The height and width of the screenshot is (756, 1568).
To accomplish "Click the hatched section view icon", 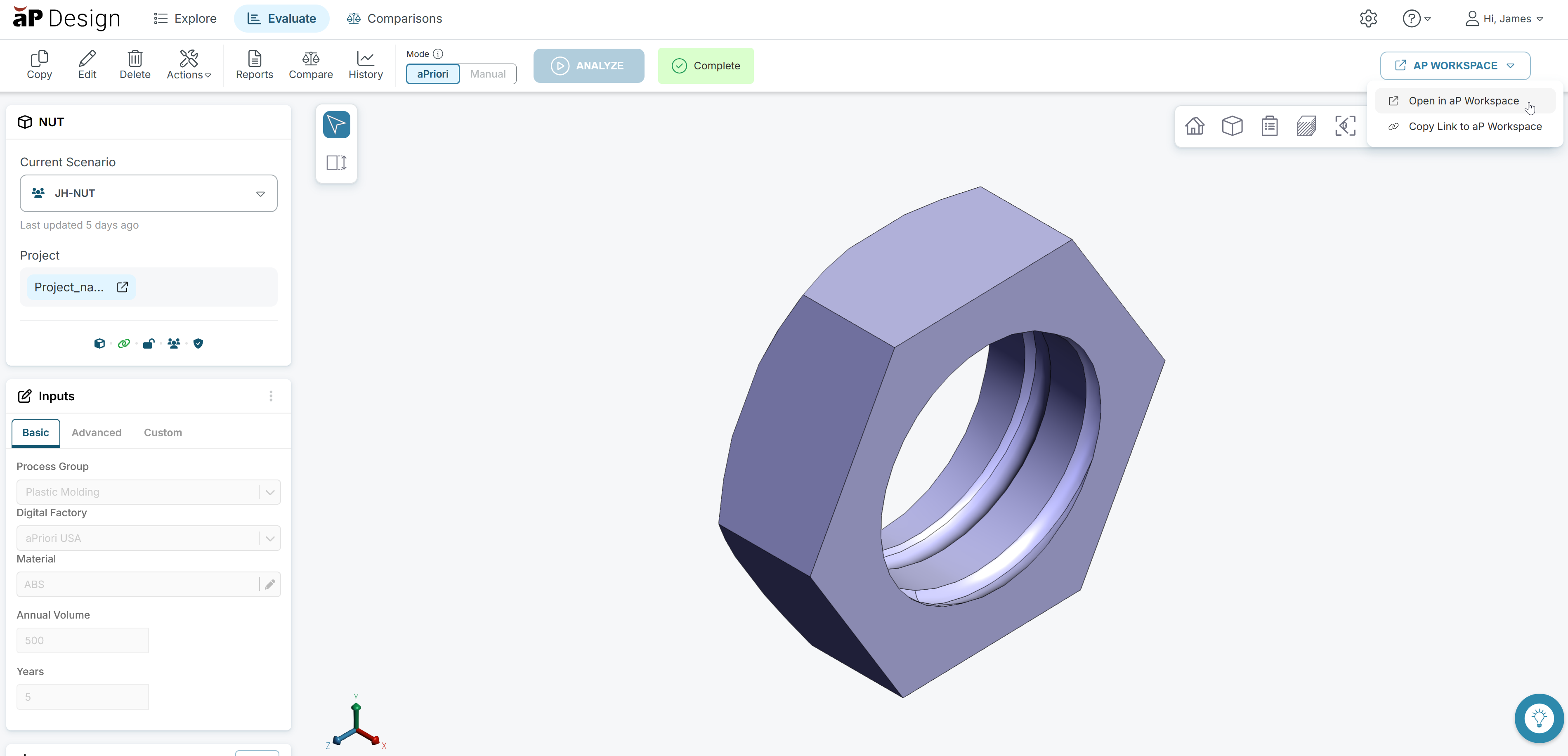I will [x=1306, y=126].
